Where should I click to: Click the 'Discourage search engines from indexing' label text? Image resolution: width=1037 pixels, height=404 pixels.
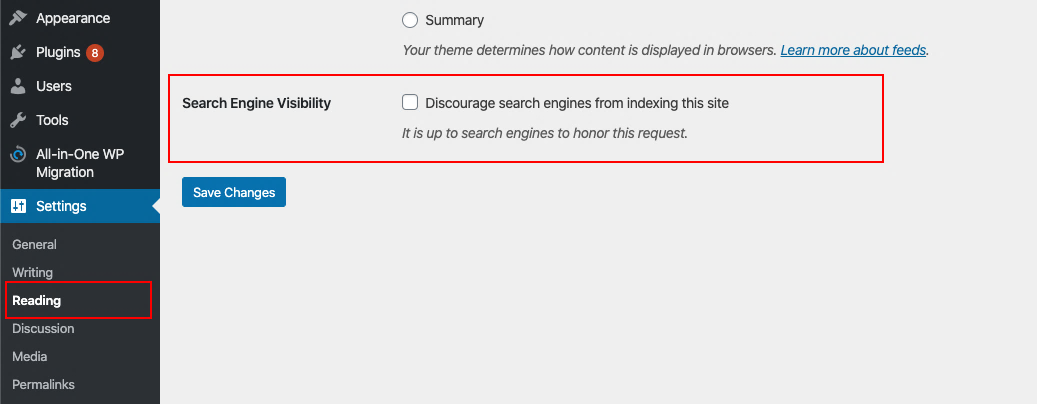[x=577, y=103]
